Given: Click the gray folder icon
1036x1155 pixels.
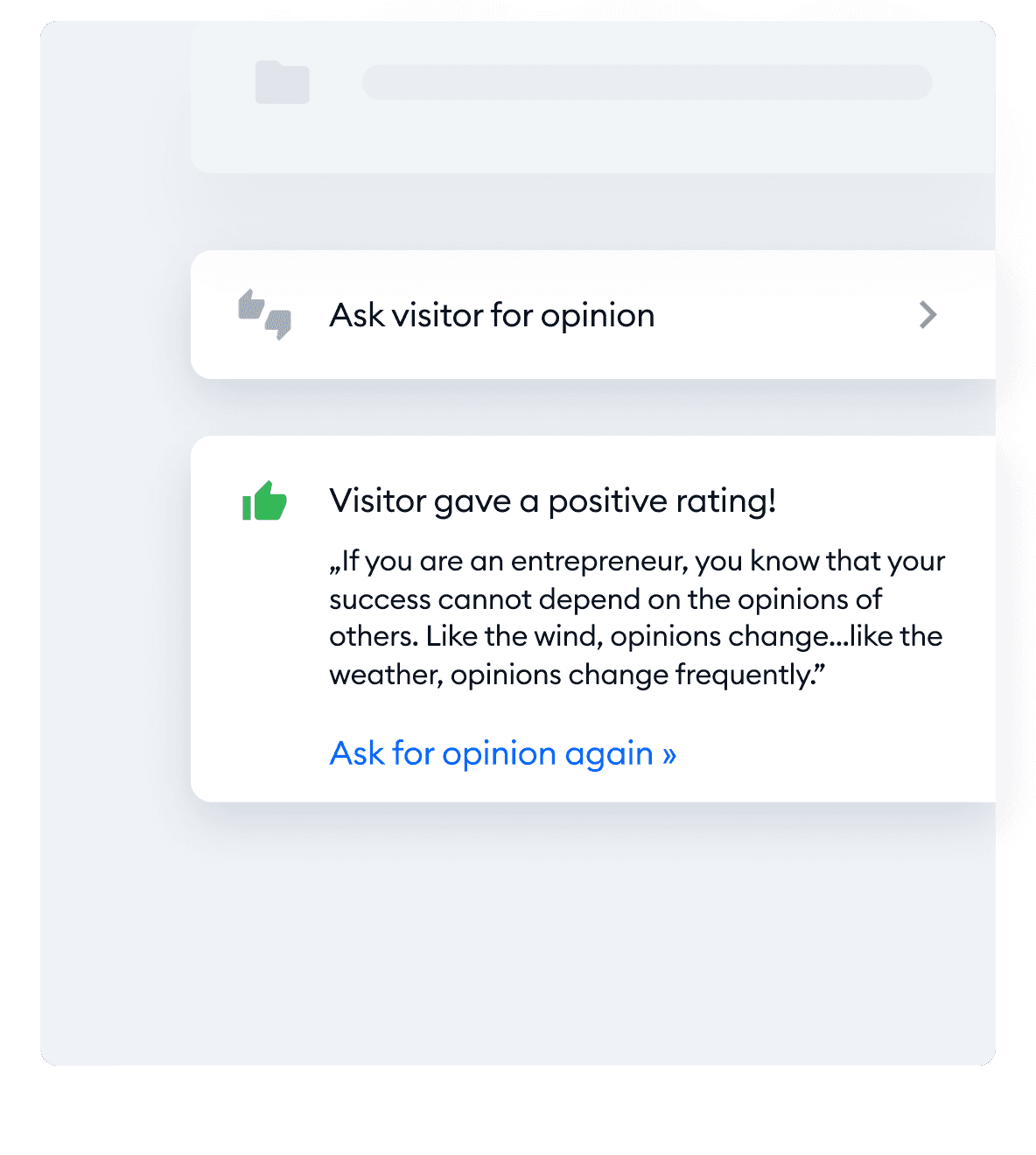Looking at the screenshot, I should click(282, 82).
